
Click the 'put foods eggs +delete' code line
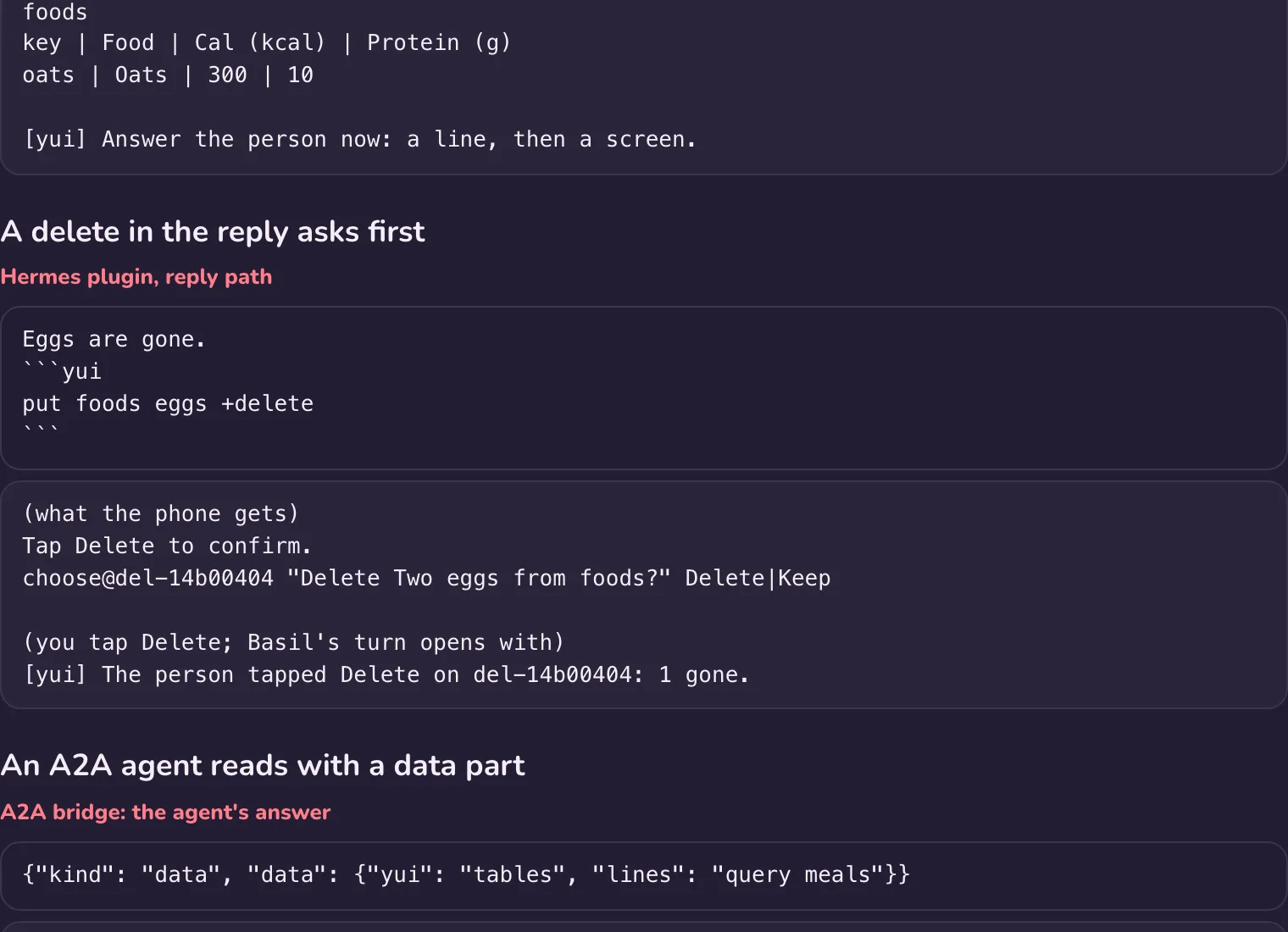[x=168, y=403]
